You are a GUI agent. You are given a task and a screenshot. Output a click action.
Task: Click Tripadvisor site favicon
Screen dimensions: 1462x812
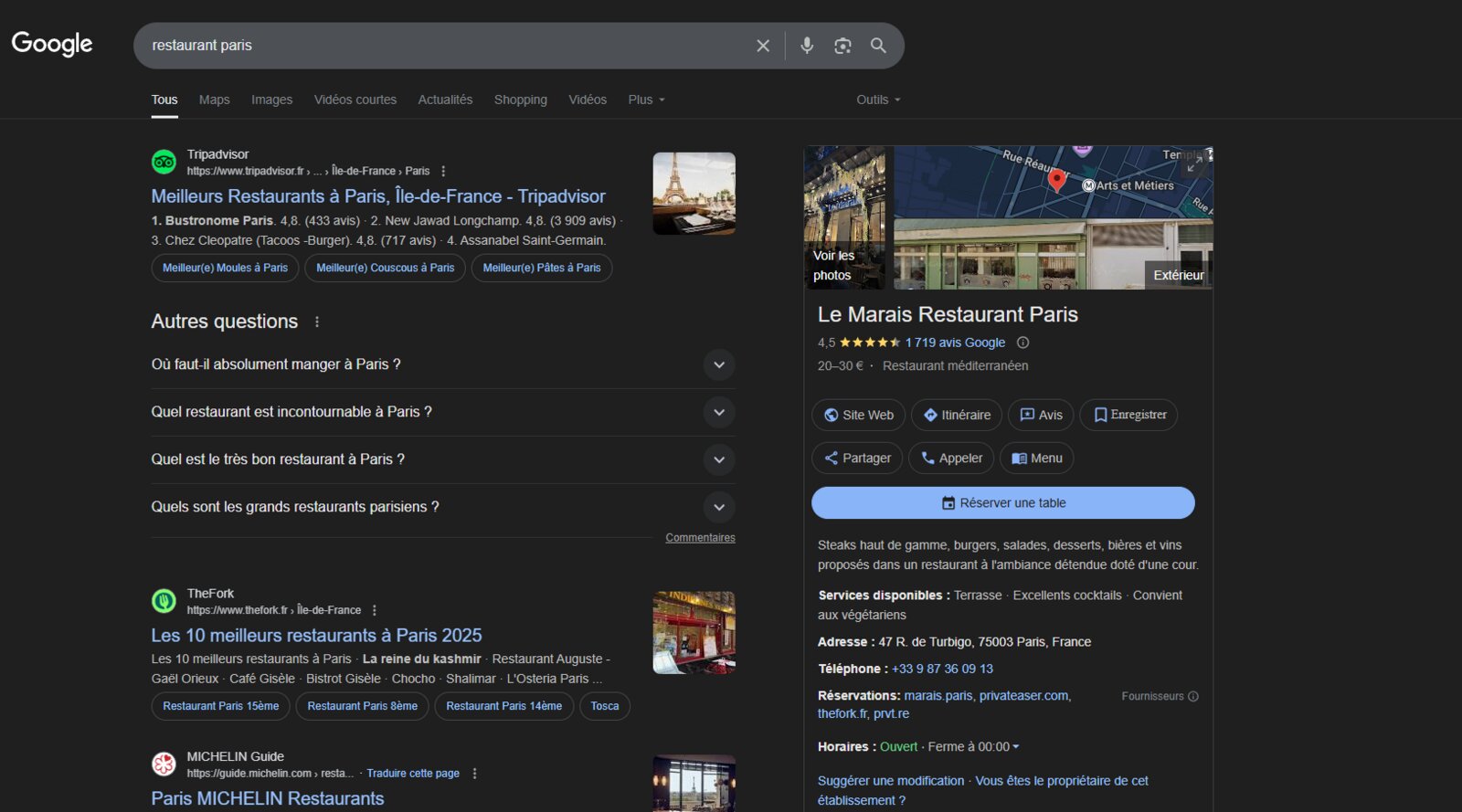(x=164, y=163)
